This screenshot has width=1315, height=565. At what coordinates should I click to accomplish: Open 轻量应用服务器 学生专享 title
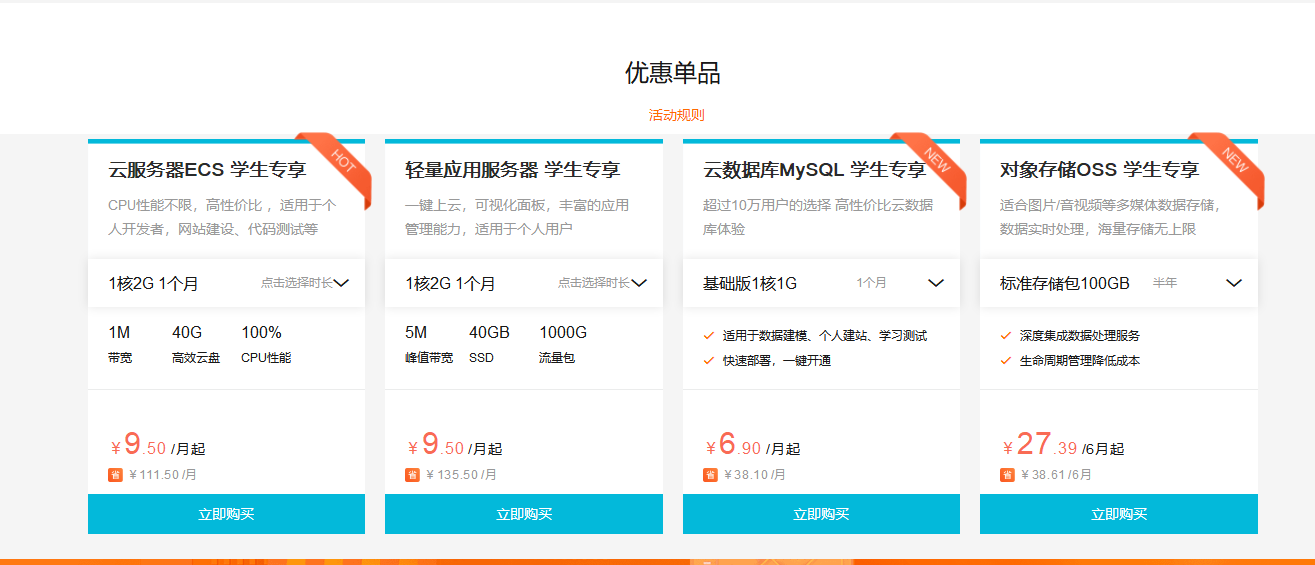[x=513, y=170]
